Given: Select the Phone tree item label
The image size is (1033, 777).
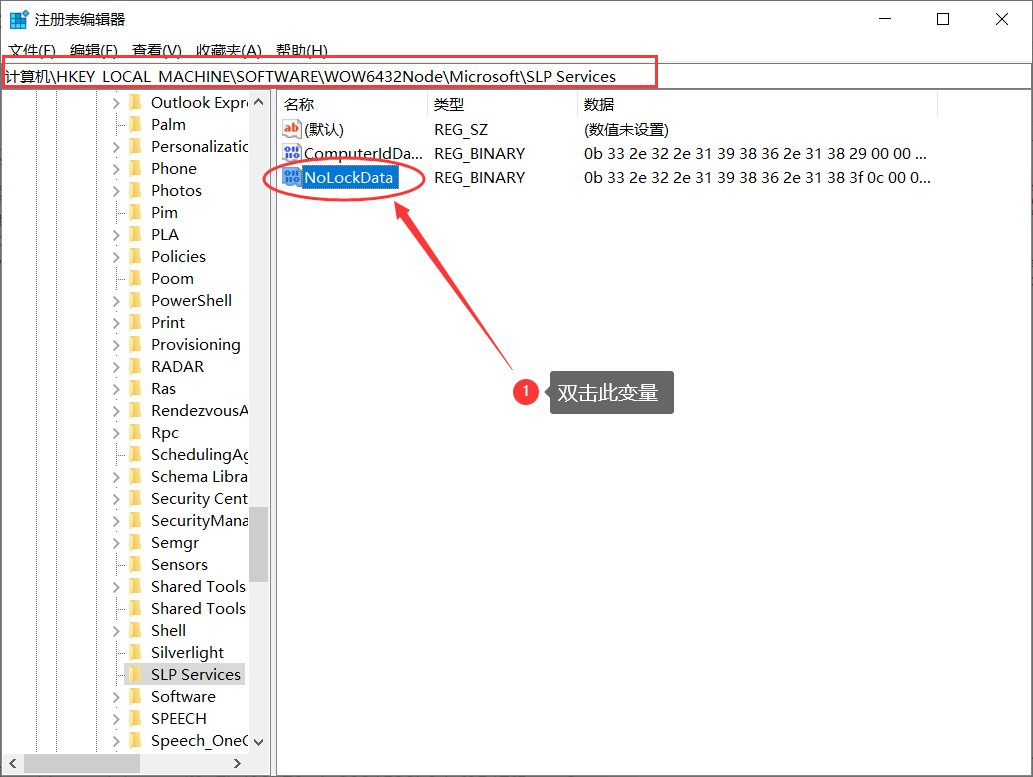Looking at the screenshot, I should tap(173, 169).
